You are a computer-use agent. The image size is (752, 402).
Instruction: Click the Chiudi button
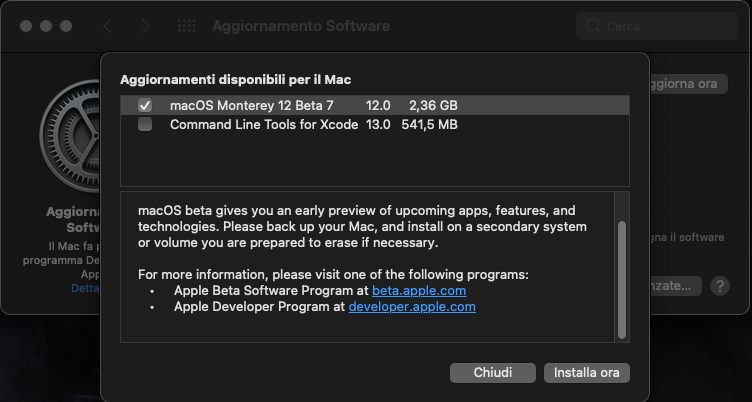click(x=493, y=373)
